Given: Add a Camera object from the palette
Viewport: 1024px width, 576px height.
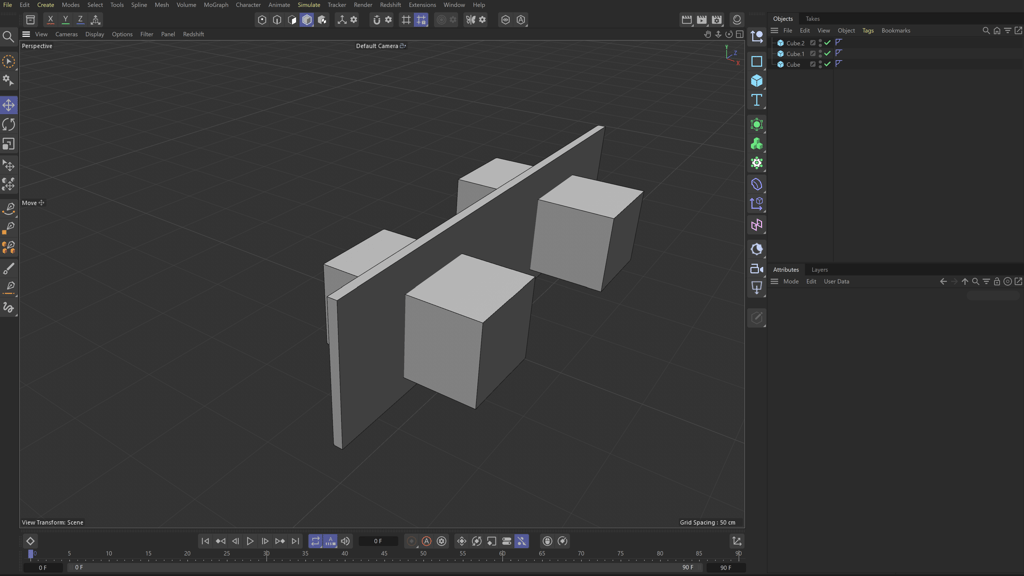Looking at the screenshot, I should point(757,269).
